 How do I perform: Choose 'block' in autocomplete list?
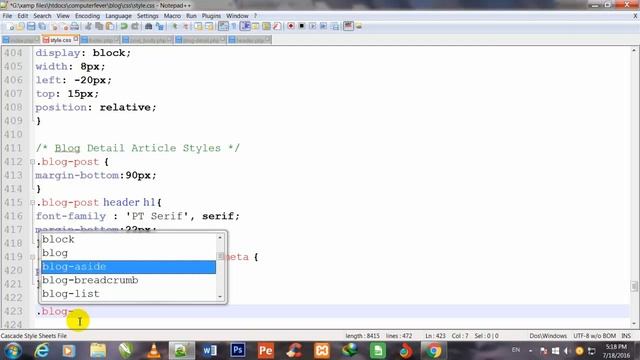[128, 240]
